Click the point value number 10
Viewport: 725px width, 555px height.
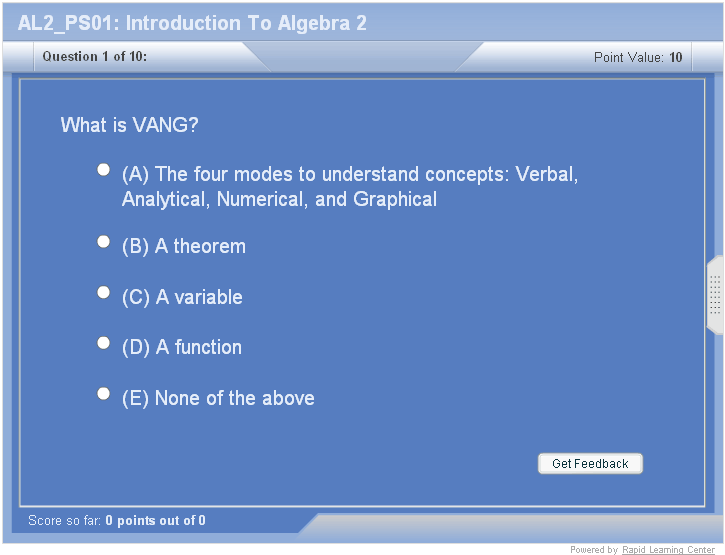[677, 58]
